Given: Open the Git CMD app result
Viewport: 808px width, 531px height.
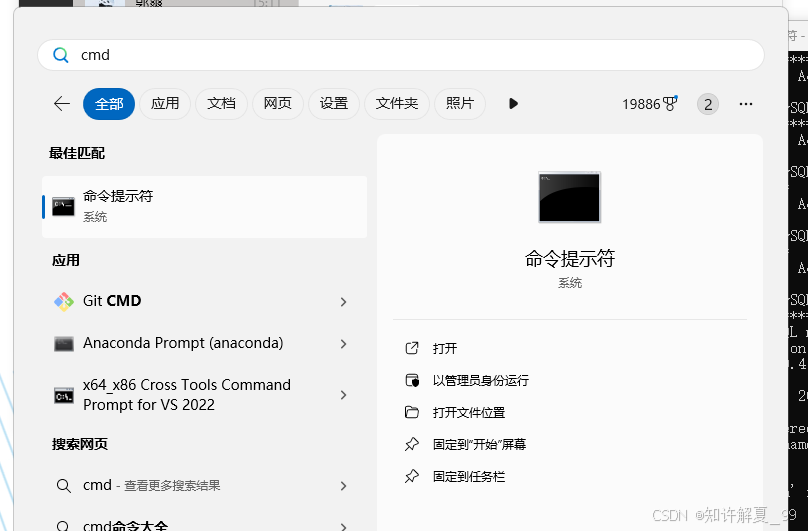Looking at the screenshot, I should (205, 301).
